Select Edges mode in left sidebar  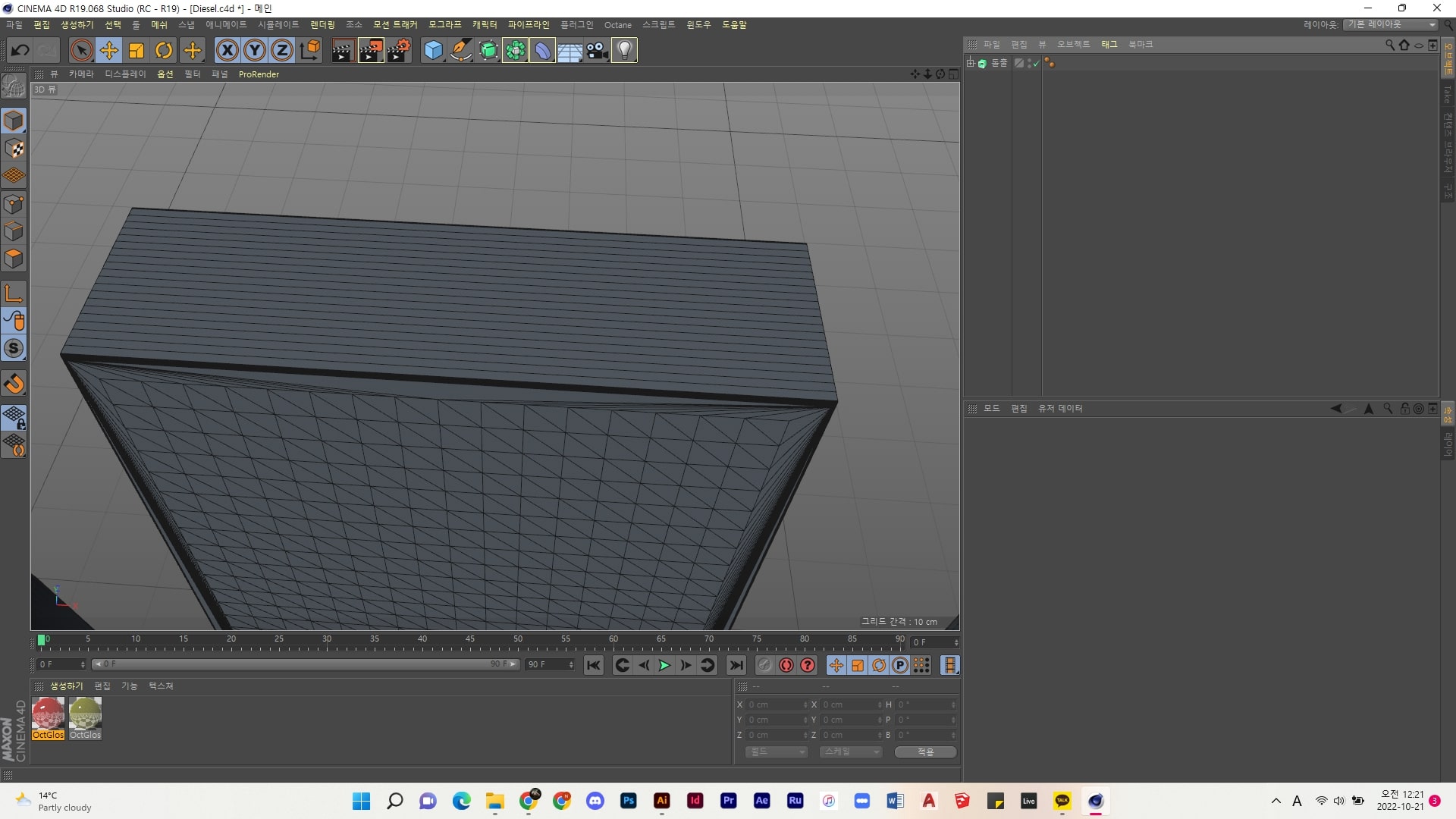coord(14,231)
